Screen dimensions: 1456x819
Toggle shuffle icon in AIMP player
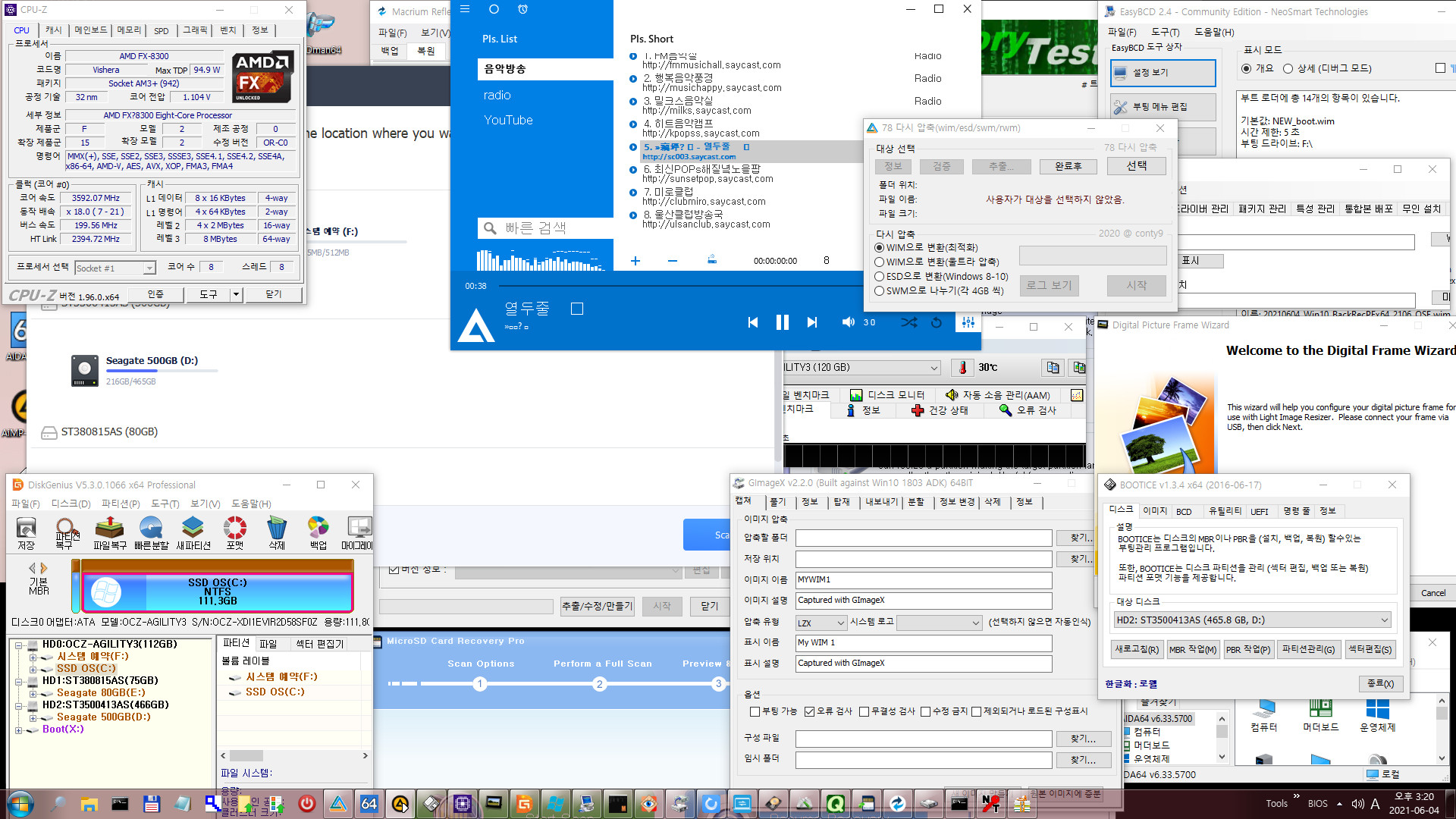pyautogui.click(x=908, y=322)
